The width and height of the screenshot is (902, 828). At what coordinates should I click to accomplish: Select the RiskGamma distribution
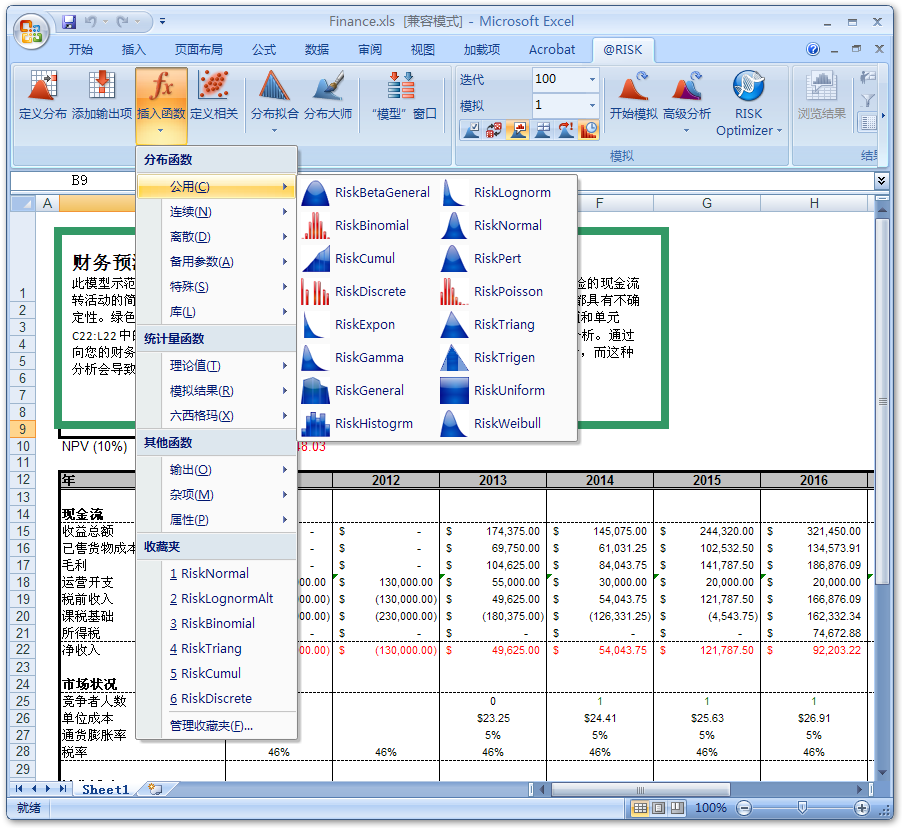(365, 357)
